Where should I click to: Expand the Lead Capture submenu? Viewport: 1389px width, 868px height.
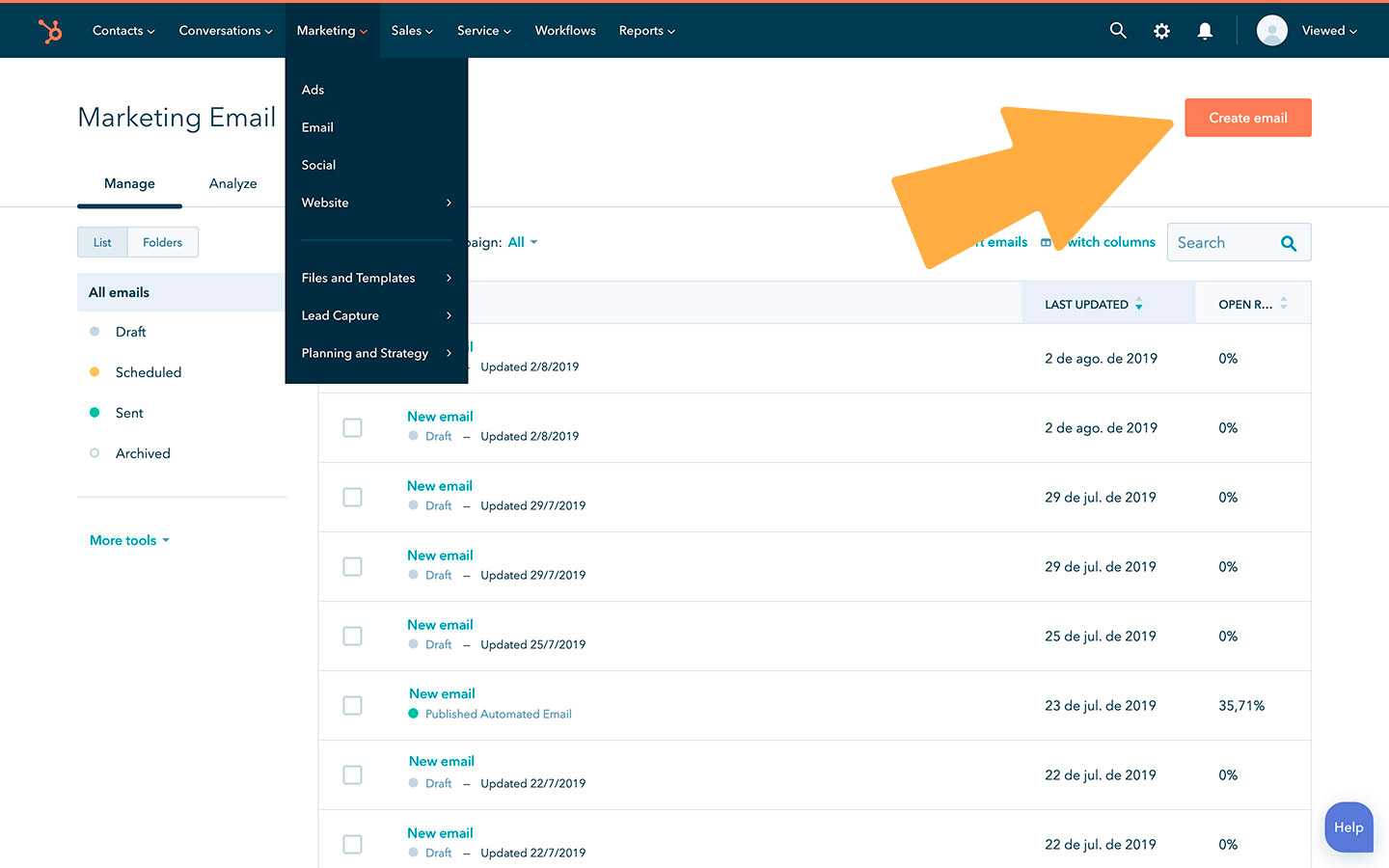tap(376, 315)
